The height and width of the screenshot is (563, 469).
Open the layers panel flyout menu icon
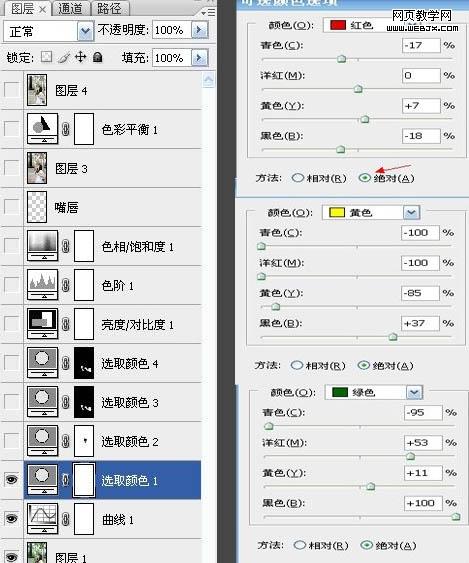pos(209,13)
